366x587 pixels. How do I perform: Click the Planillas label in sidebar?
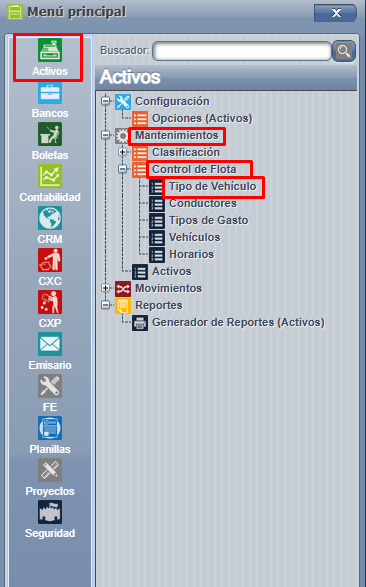coord(50,449)
